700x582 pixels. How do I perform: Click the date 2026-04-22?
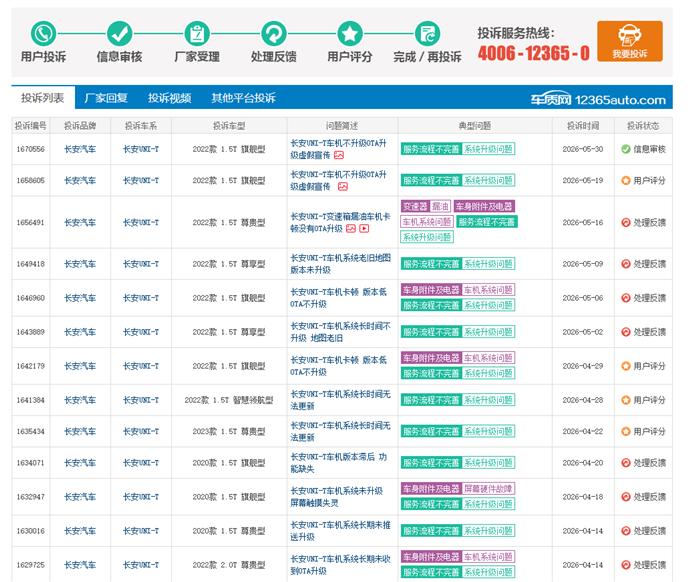pyautogui.click(x=583, y=432)
